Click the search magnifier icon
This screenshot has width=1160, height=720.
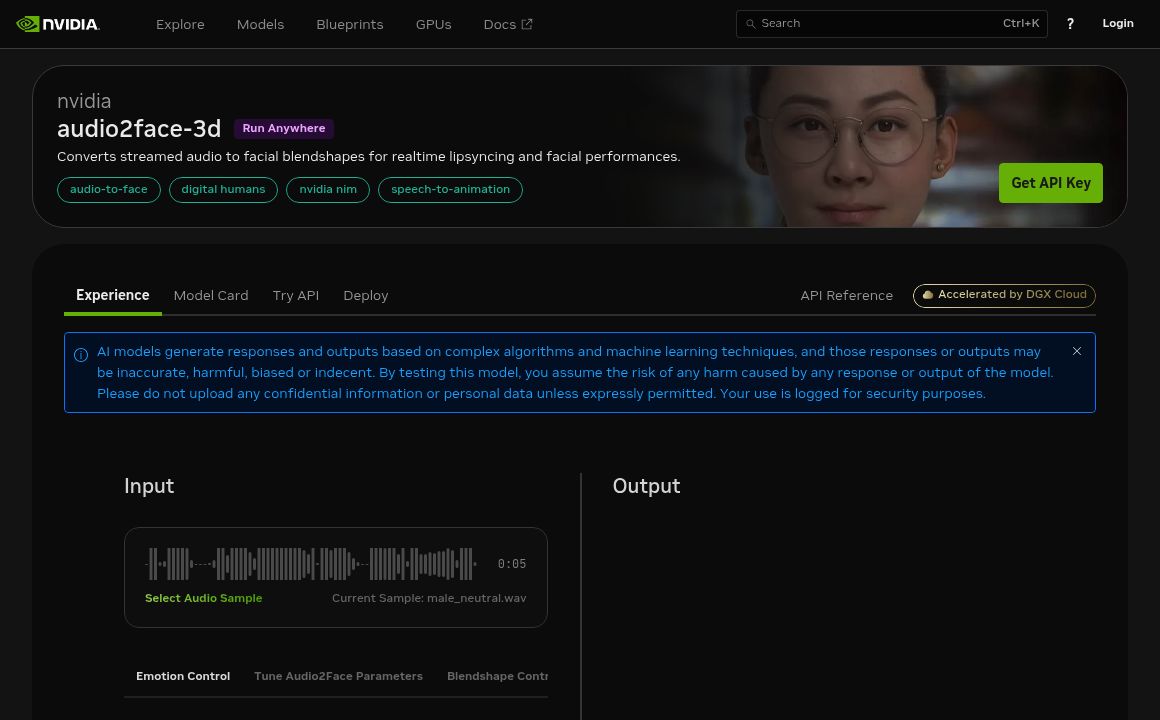point(751,24)
